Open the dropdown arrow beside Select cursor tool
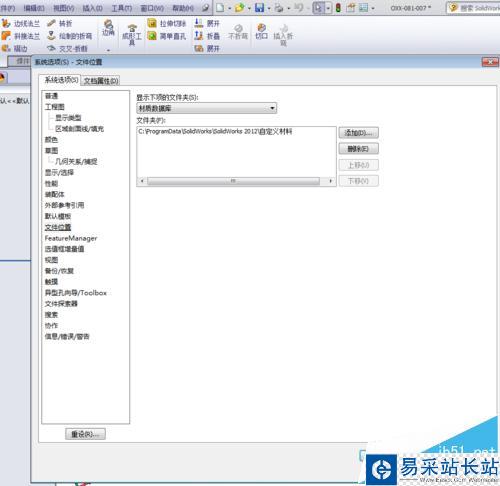The height and width of the screenshot is (486, 500). (328, 8)
